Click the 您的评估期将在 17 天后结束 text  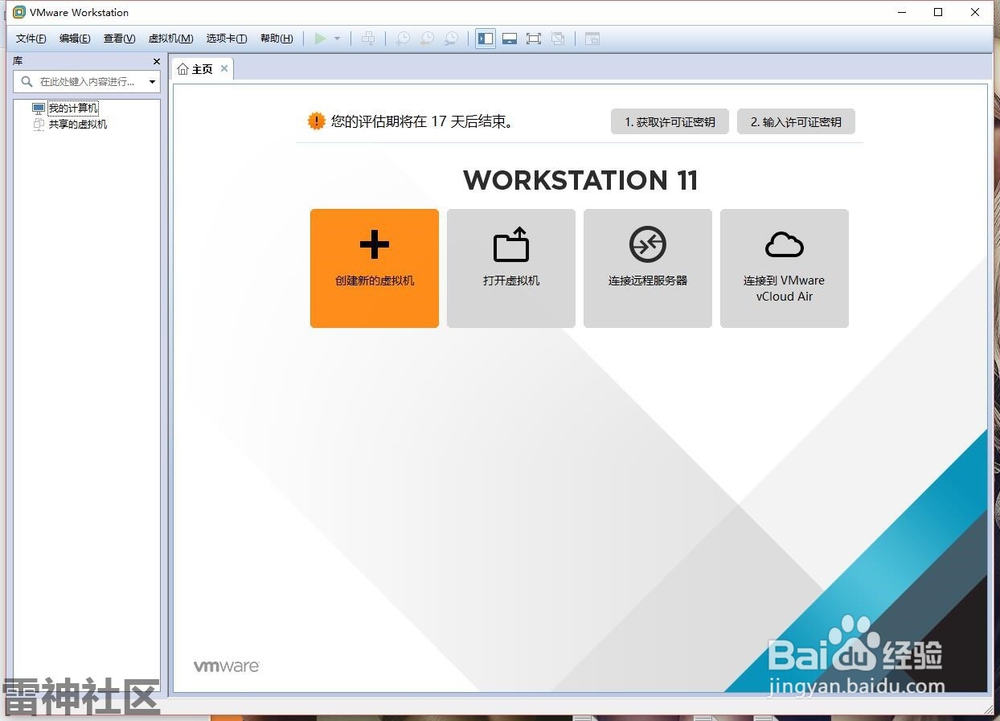422,121
